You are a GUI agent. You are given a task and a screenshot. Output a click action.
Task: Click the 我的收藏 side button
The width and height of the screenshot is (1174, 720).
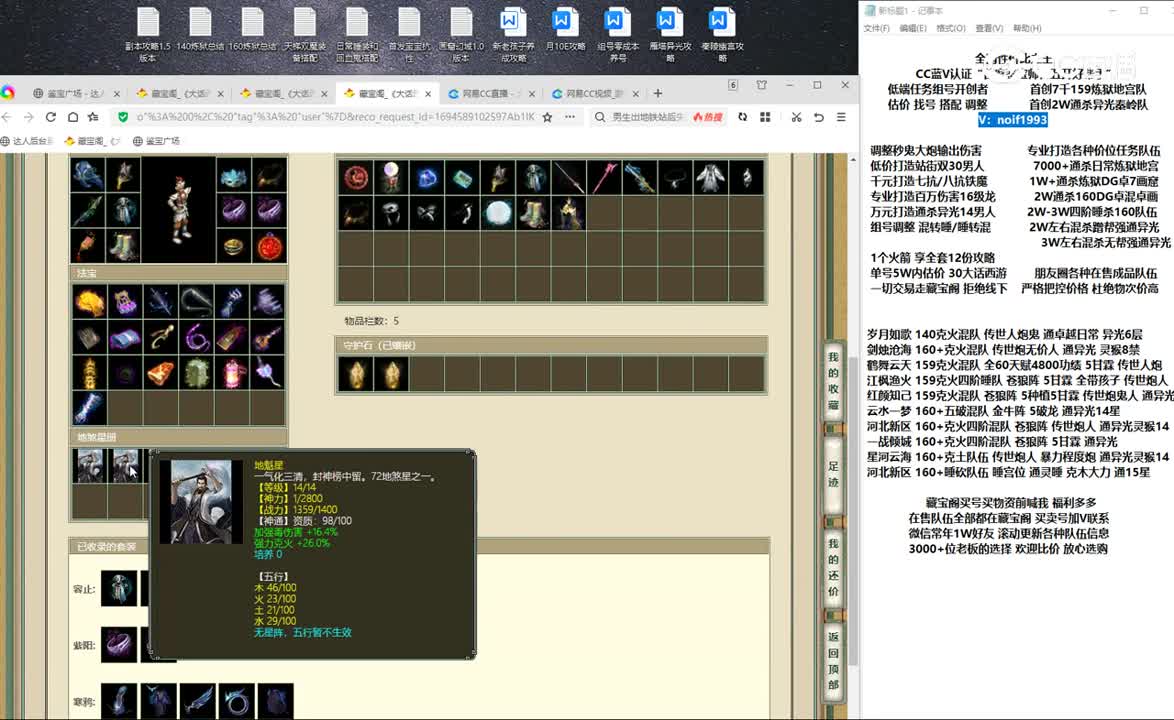click(x=833, y=381)
